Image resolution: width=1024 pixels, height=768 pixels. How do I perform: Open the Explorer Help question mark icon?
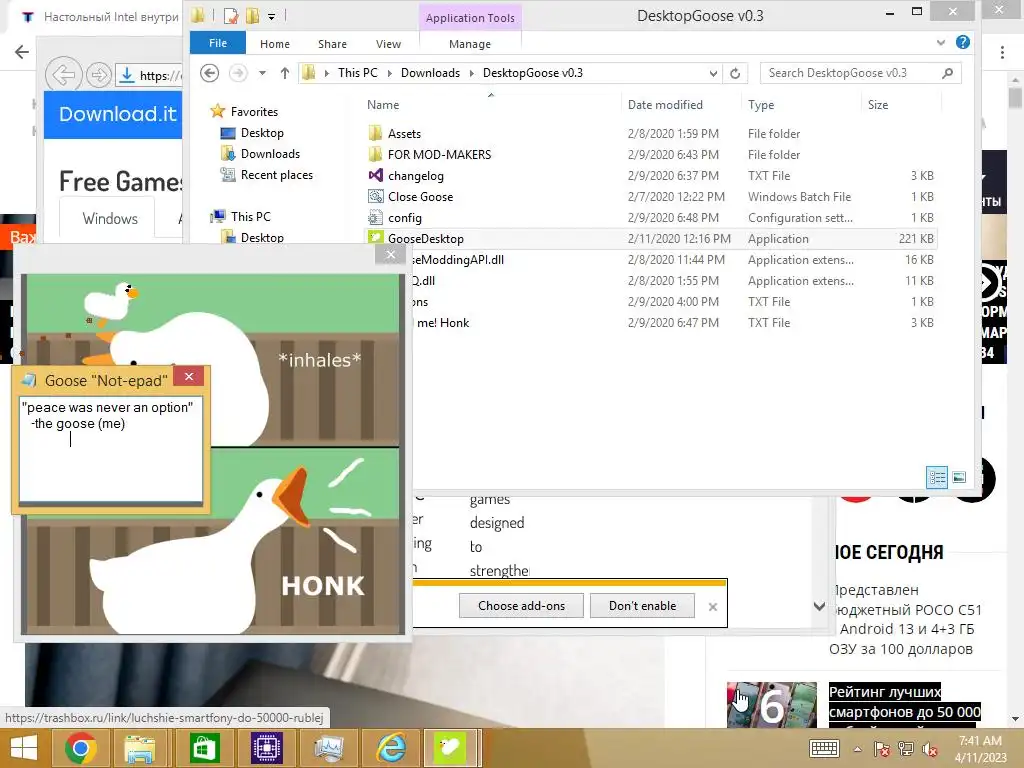(x=963, y=42)
